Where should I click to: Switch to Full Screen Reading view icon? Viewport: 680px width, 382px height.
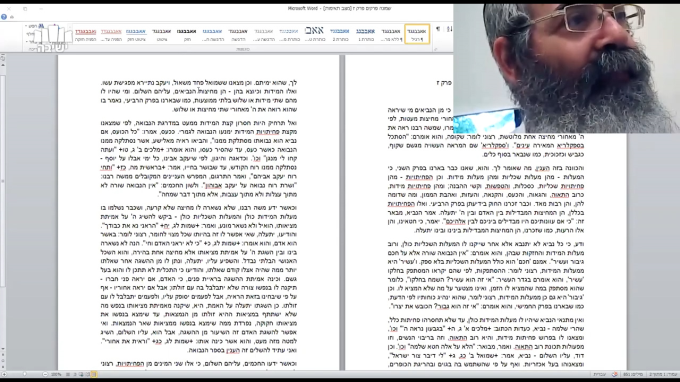tap(88, 374)
